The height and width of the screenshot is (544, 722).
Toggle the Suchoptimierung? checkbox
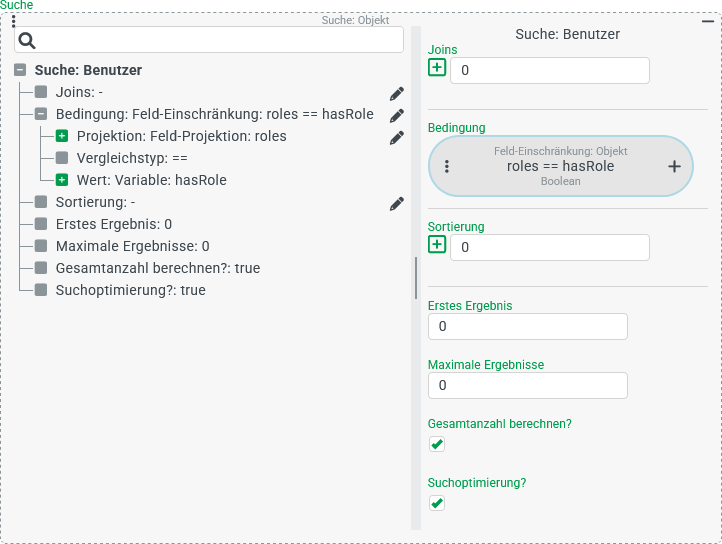pyautogui.click(x=437, y=503)
